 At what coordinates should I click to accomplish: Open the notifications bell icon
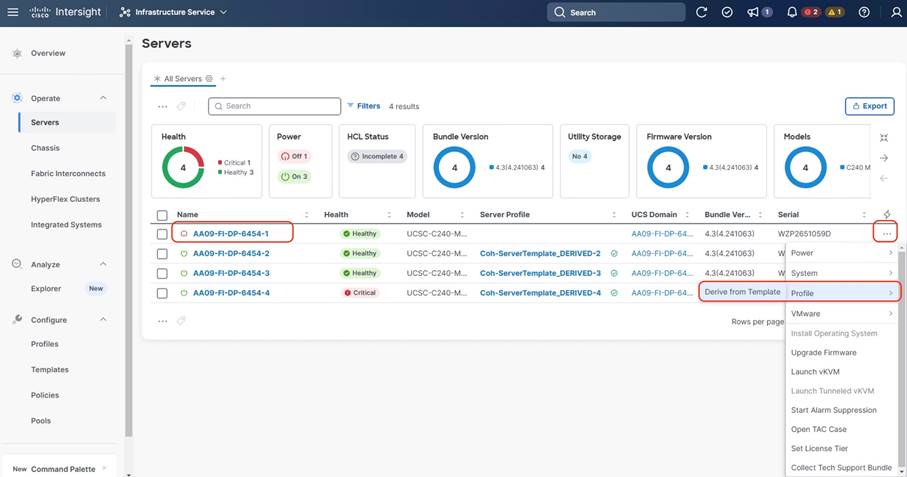tap(791, 12)
